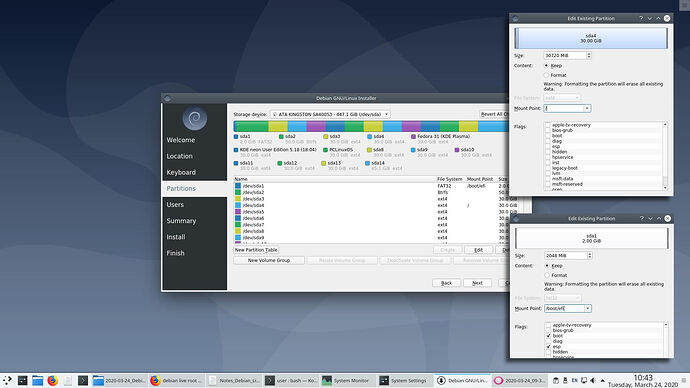The width and height of the screenshot is (690, 388).
Task: Switch to the 'user : bash' Konsole task
Action: point(291,381)
